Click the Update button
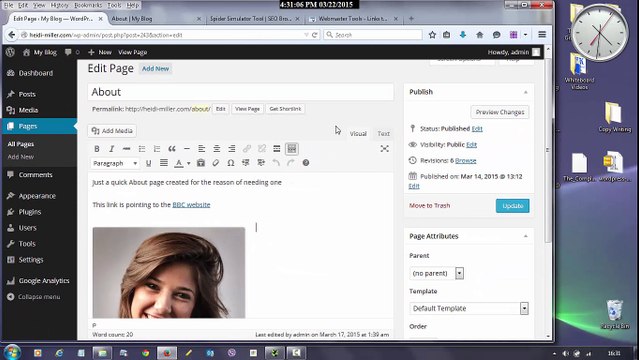The image size is (639, 360). 512,206
